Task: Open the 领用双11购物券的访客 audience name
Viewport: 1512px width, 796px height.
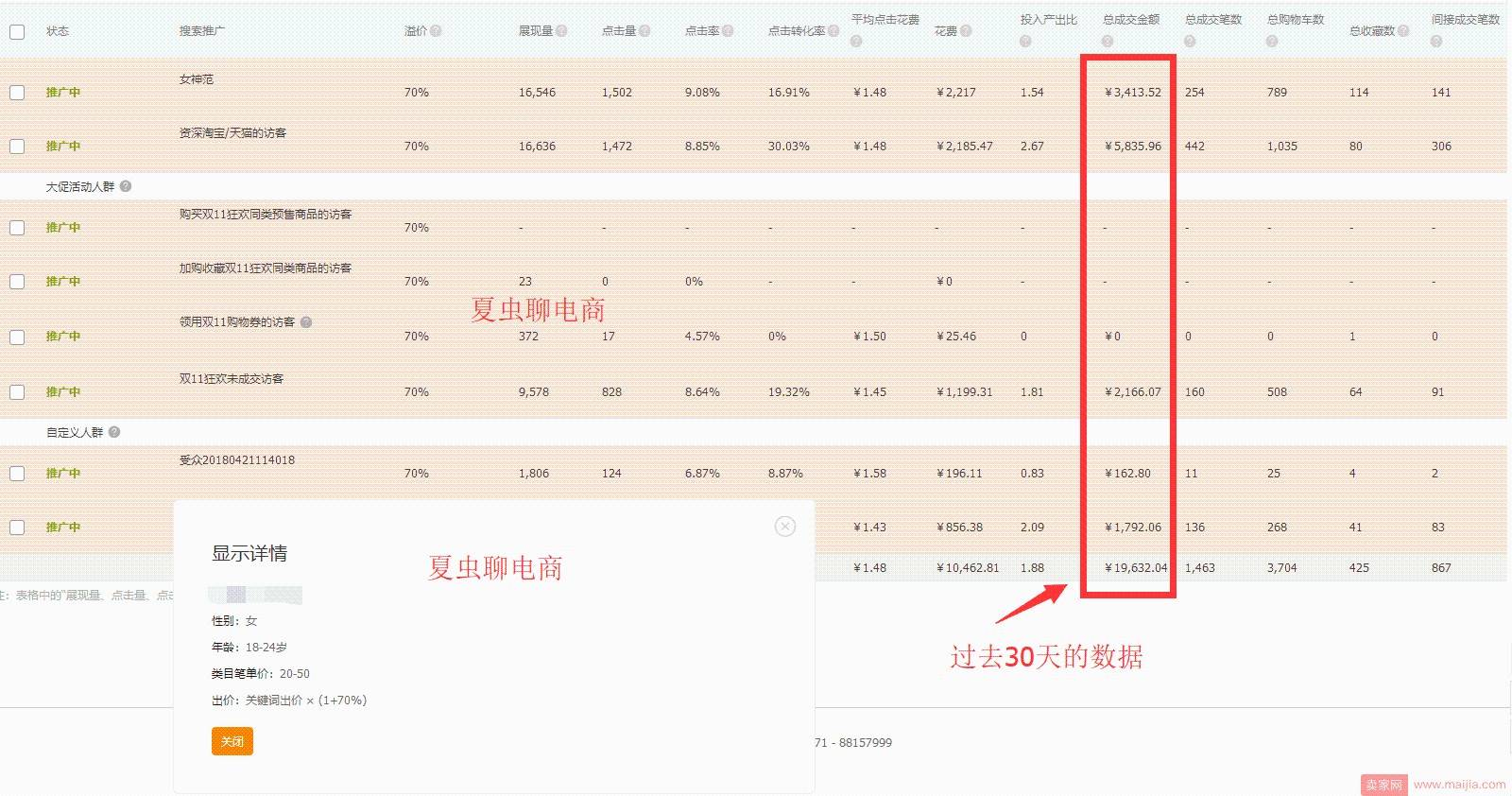Action: [x=237, y=322]
